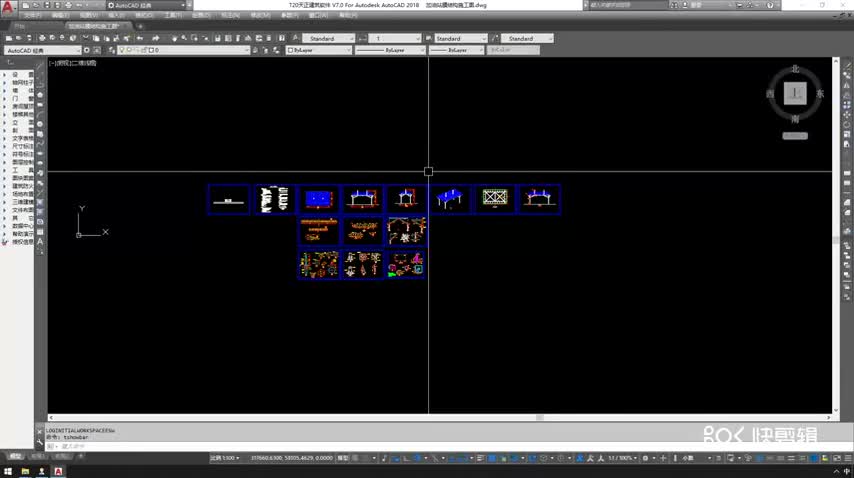Viewport: 854px width, 478px height.
Task: Select the Zoom Window tool
Action: [x=194, y=39]
